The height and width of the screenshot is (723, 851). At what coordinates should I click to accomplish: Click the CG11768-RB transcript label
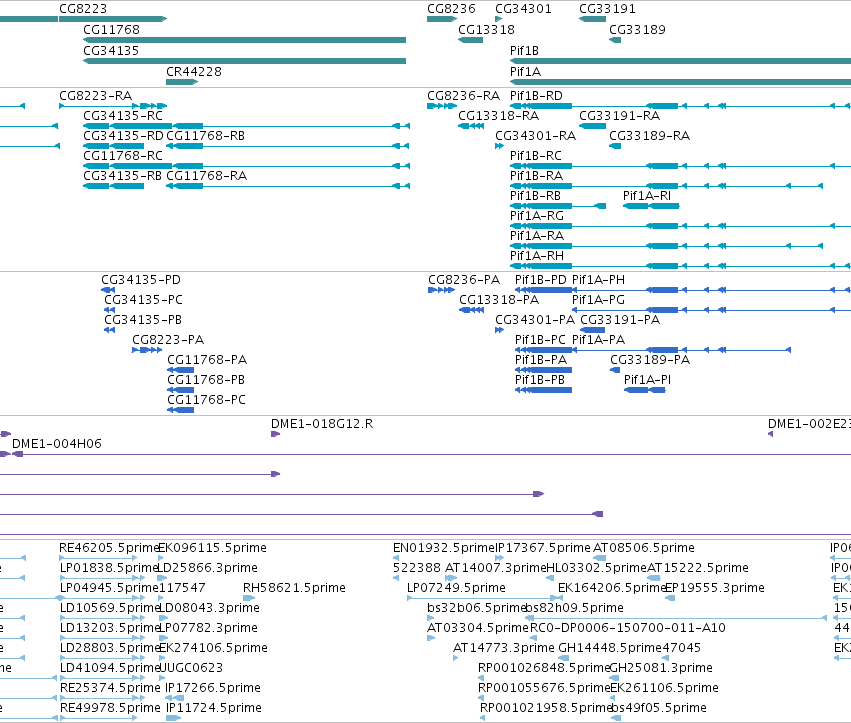point(205,136)
